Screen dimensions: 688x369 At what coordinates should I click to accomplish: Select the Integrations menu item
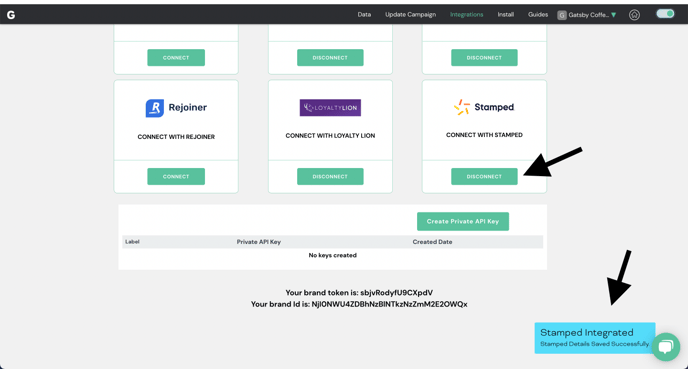[x=466, y=14]
